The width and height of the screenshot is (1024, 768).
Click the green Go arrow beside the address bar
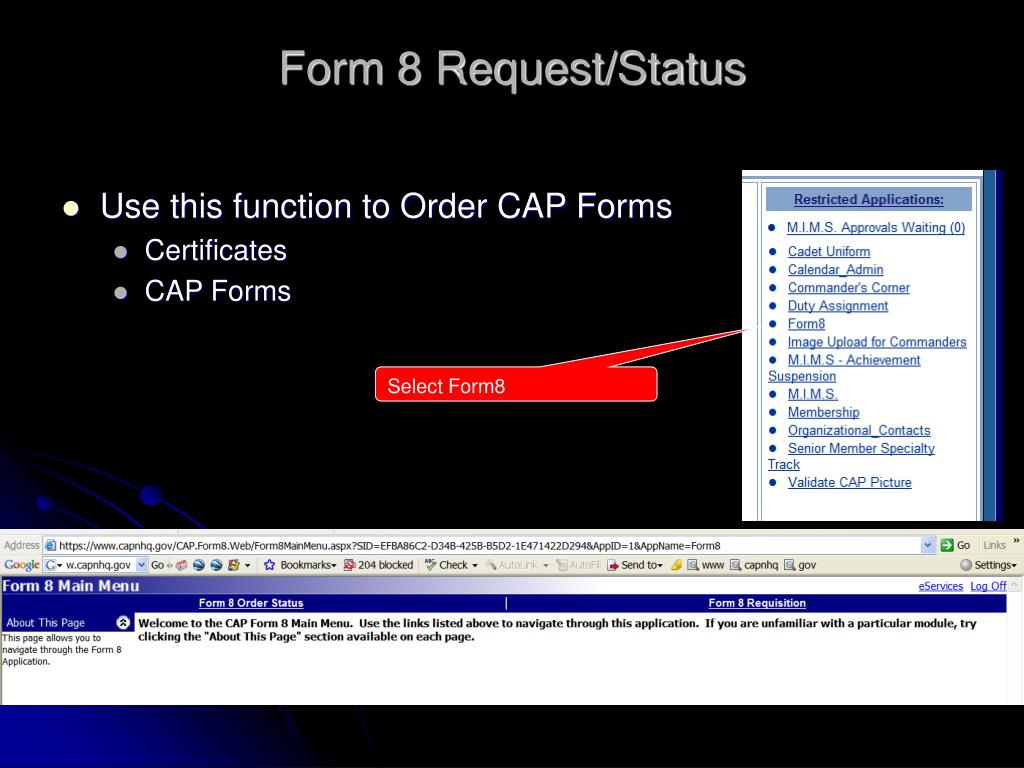(947, 545)
